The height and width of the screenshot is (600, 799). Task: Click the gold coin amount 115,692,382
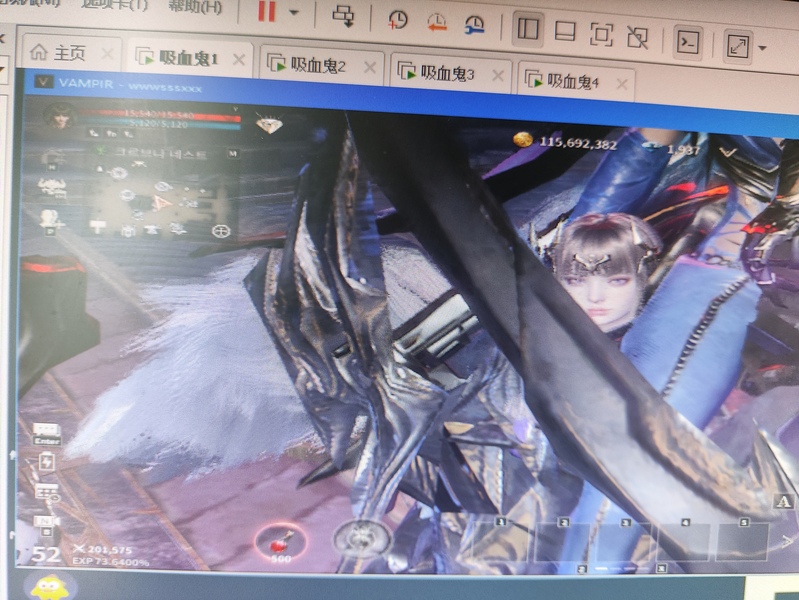coord(577,143)
